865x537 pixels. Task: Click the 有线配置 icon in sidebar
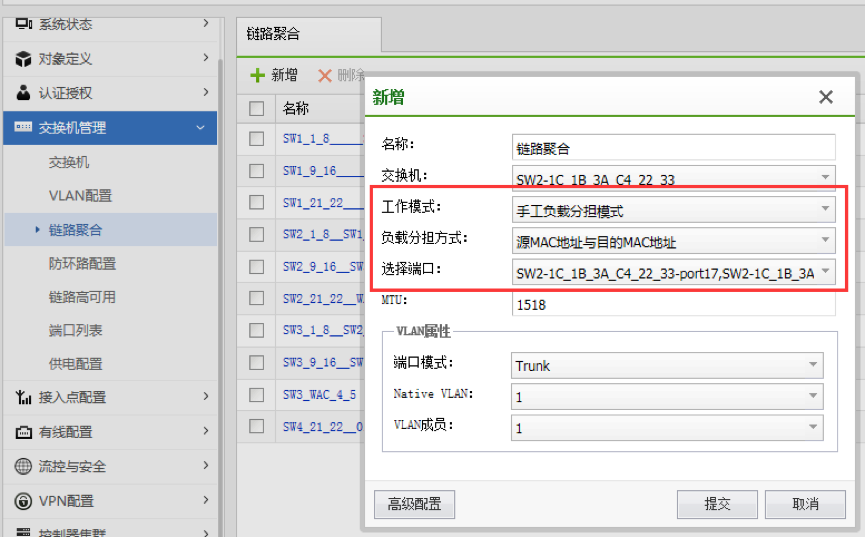click(x=23, y=432)
